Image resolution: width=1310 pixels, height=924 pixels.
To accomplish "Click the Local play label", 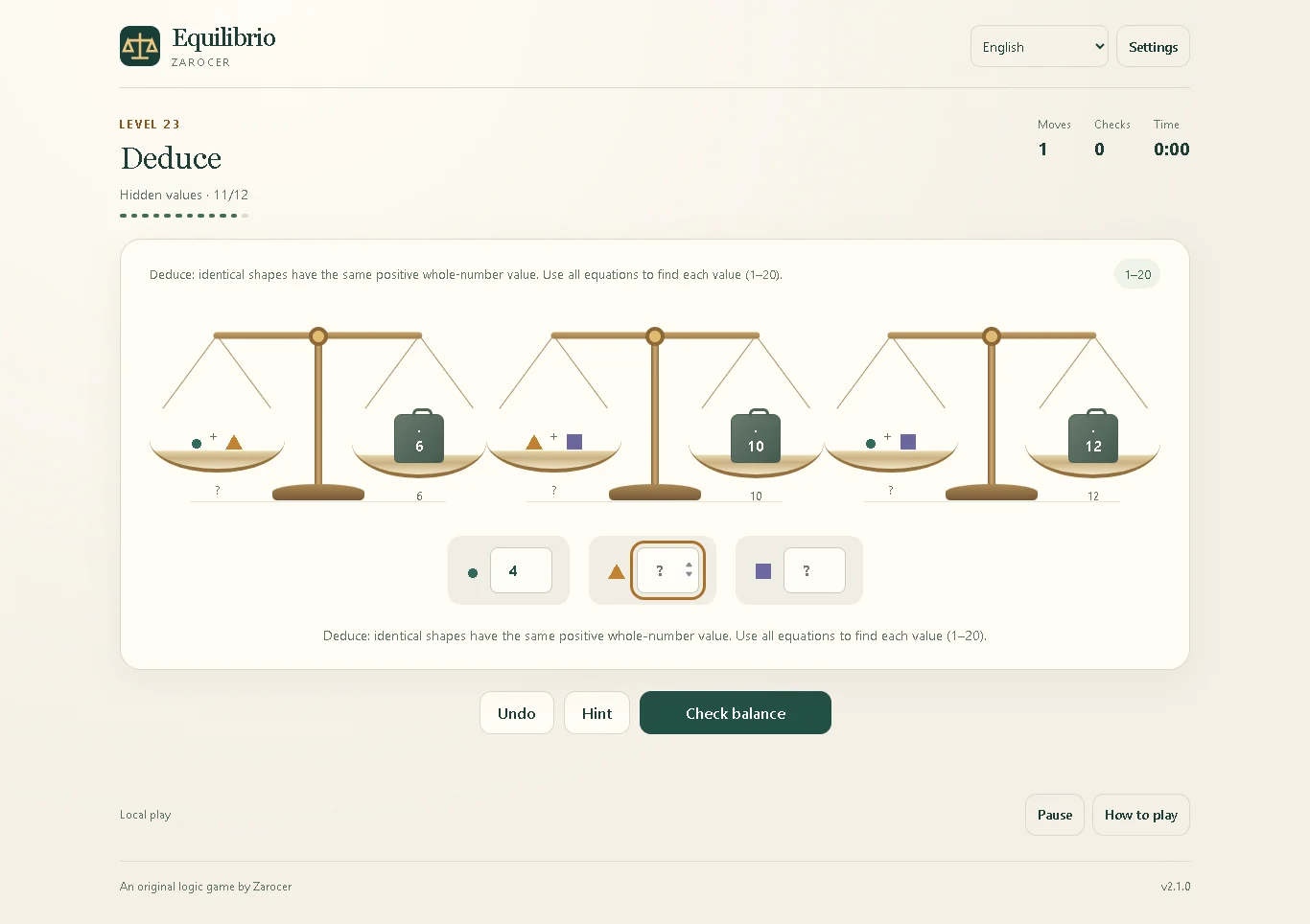I will point(146,815).
